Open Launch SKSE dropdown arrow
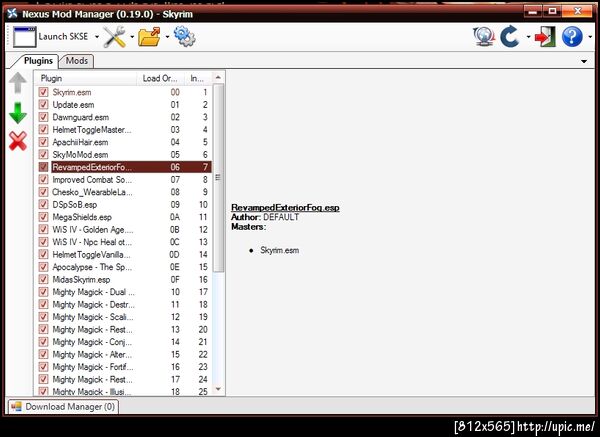Viewport: 600px width, 437px height. (x=97, y=37)
